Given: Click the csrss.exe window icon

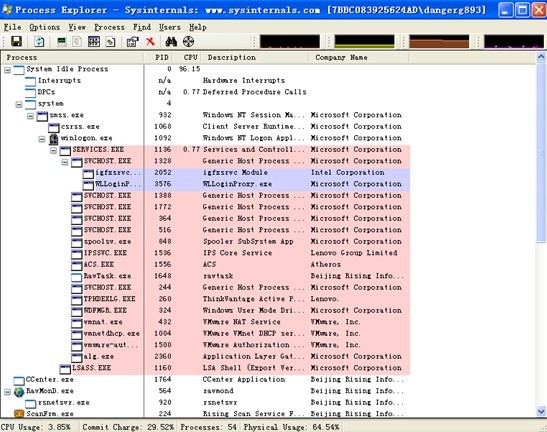Looking at the screenshot, I should (x=54, y=127).
